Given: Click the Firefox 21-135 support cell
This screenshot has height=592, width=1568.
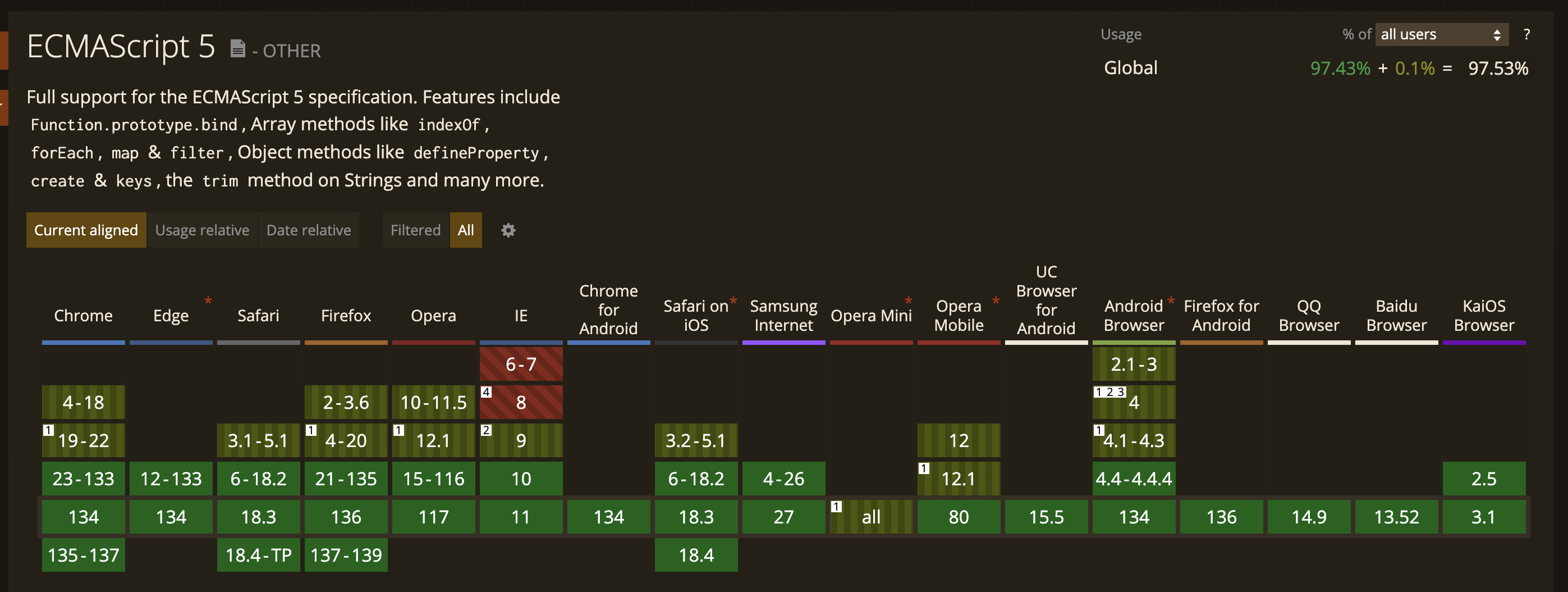Looking at the screenshot, I should point(346,479).
